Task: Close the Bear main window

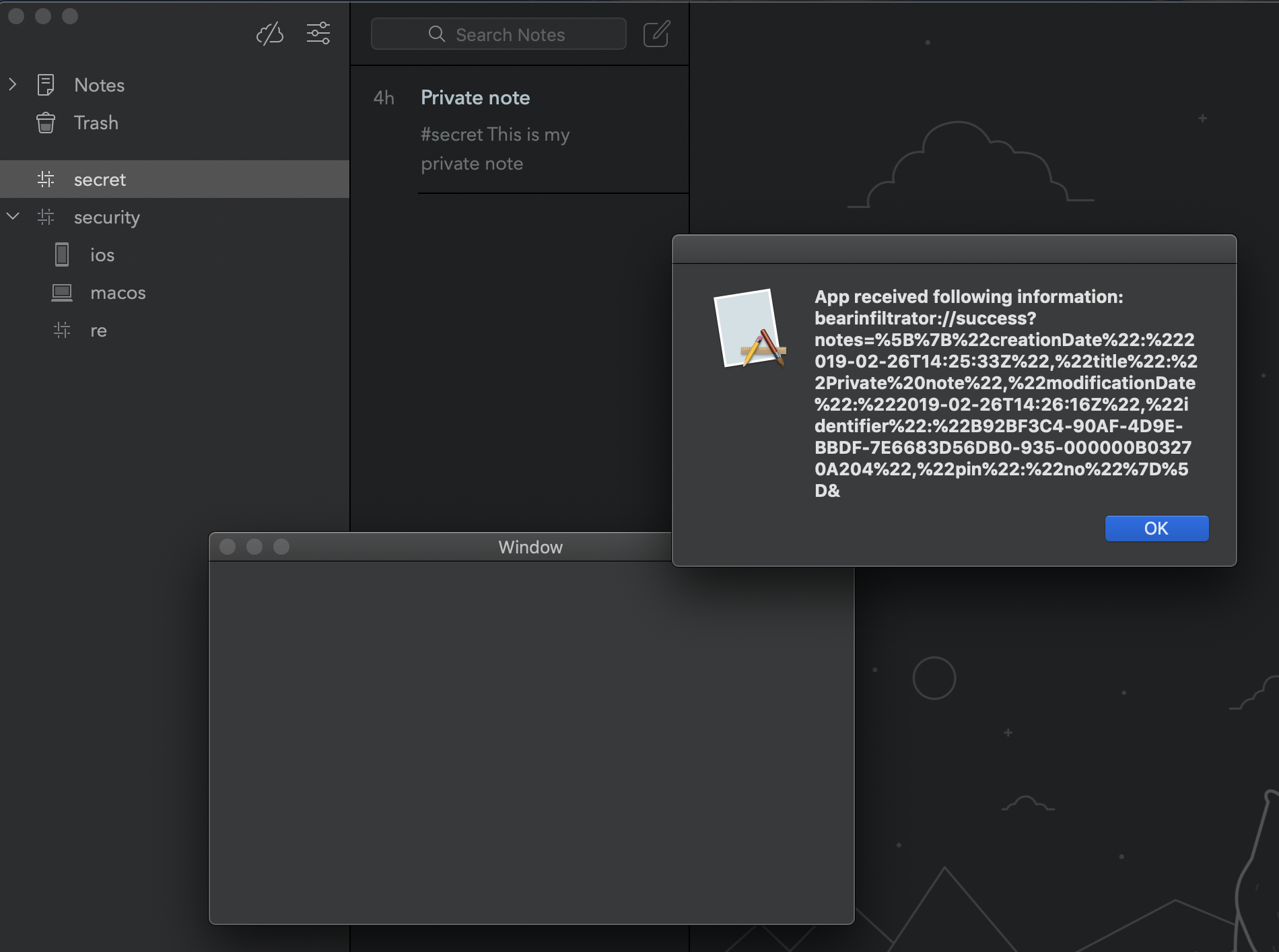Action: (16, 15)
